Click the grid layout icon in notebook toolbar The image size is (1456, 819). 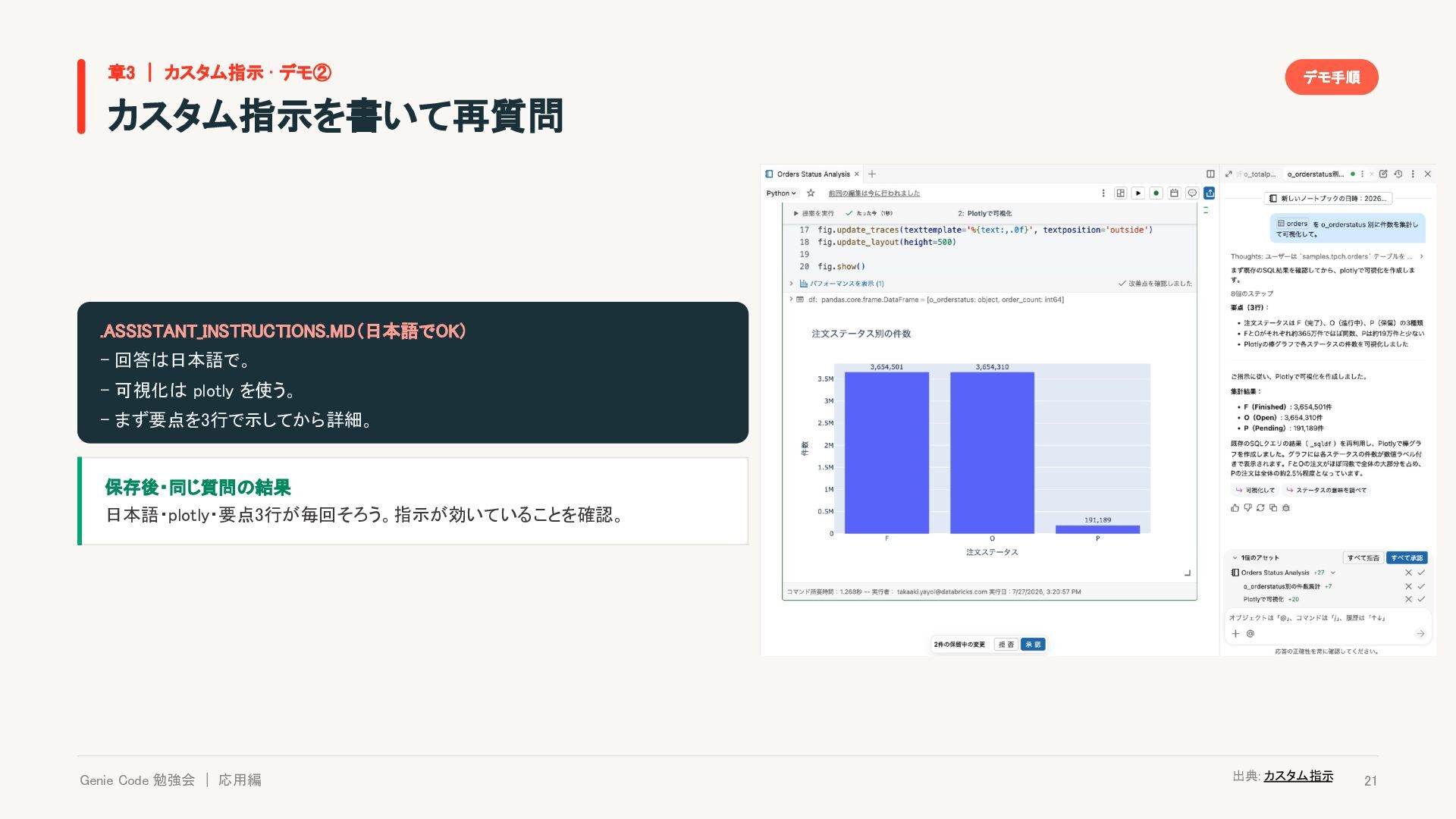(1120, 193)
